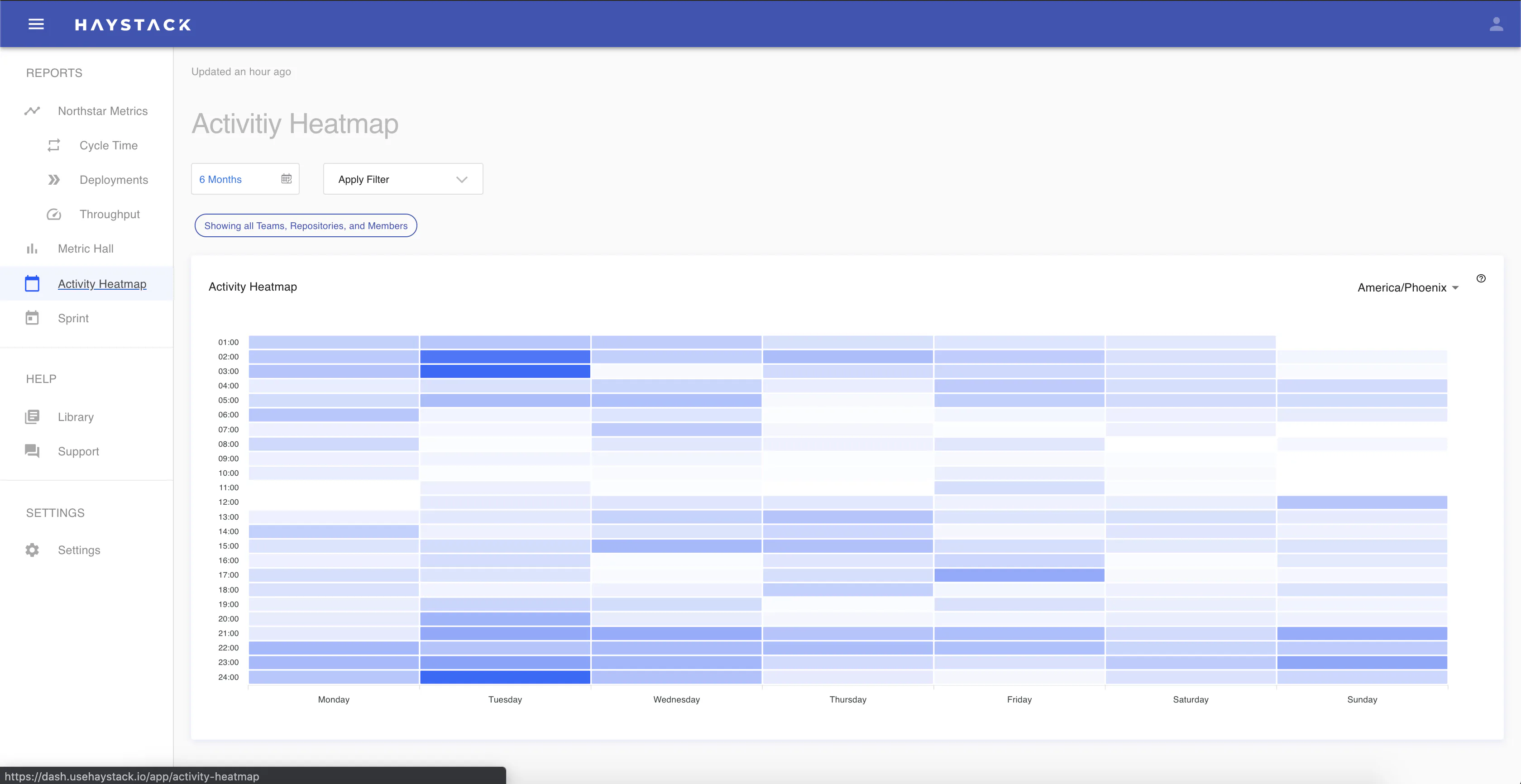The image size is (1521, 784).
Task: Click the calendar icon in date field
Action: [x=287, y=179]
